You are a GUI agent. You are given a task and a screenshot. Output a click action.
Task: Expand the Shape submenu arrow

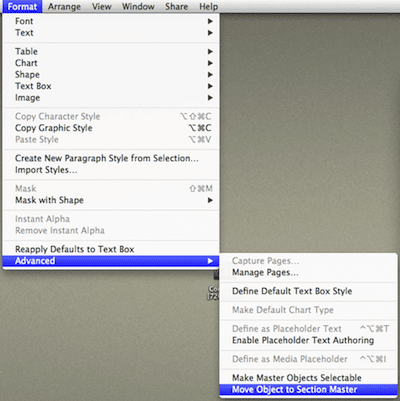(210, 75)
